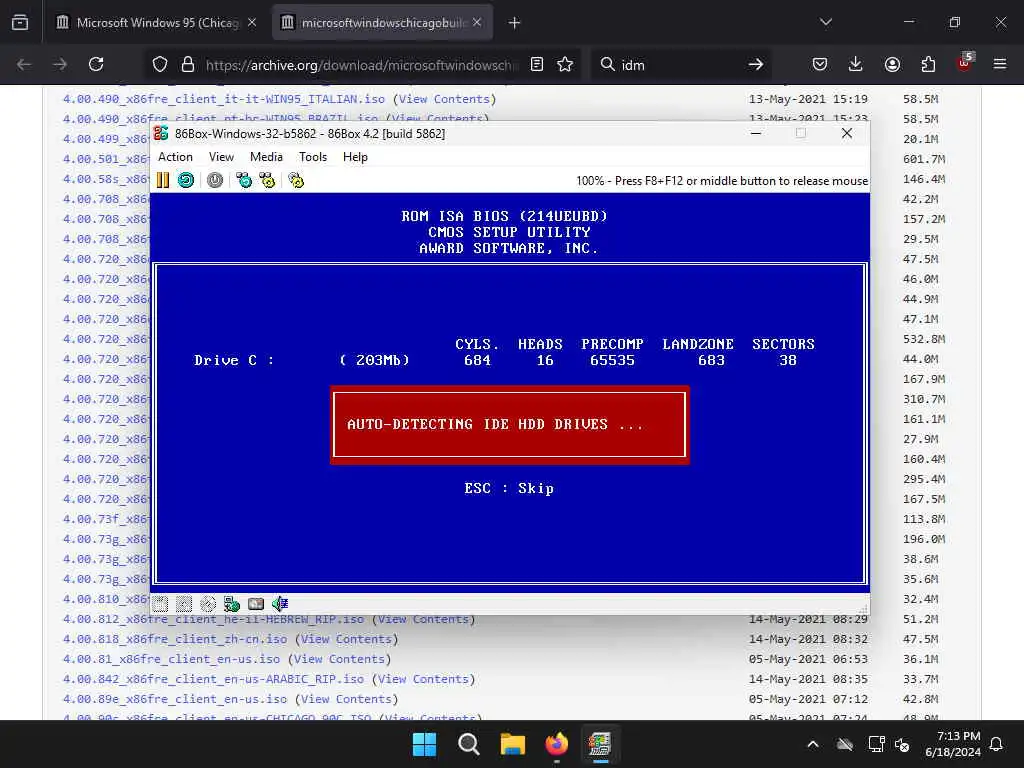
Task: Open the Firefox hamburger application menu
Action: pos(1000,64)
